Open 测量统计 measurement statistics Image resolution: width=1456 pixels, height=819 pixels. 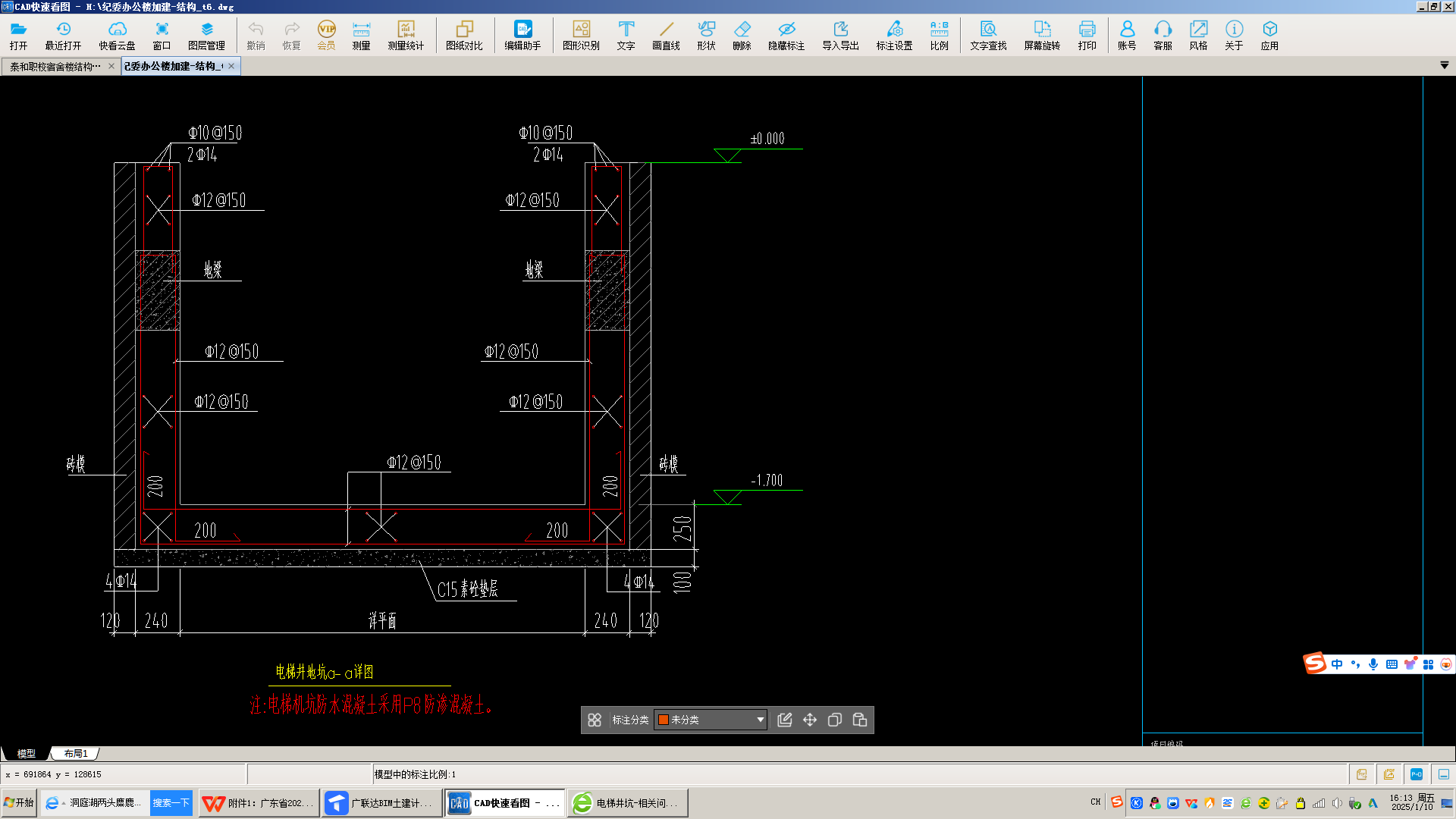406,35
